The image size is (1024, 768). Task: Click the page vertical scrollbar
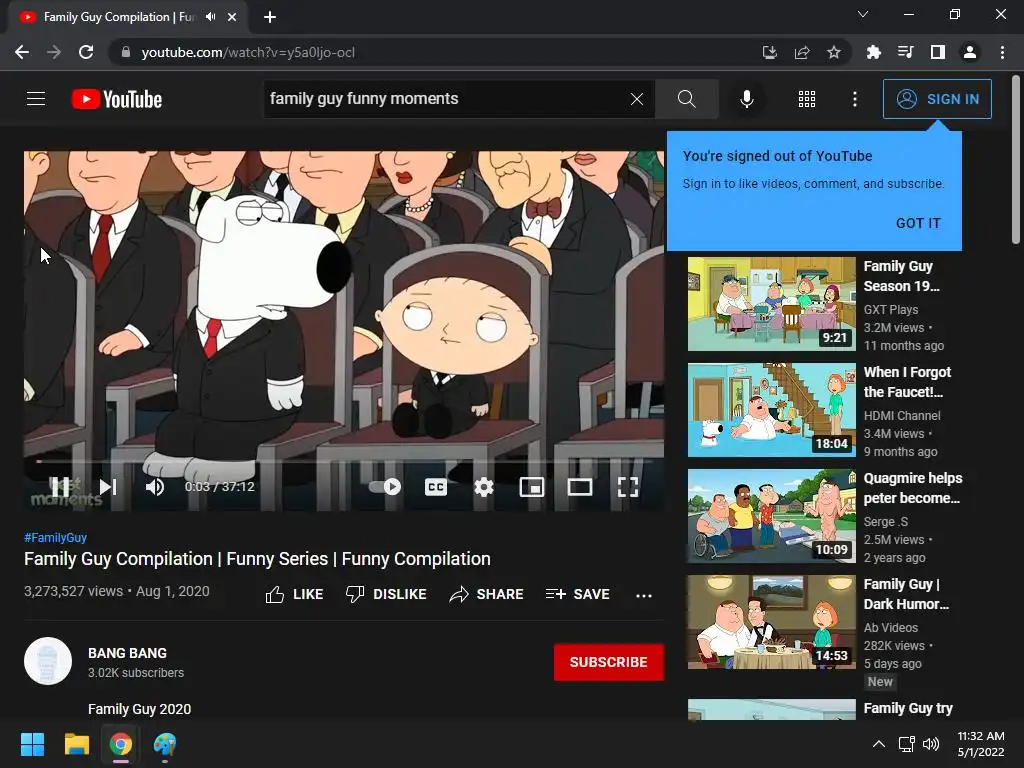coord(1016,159)
